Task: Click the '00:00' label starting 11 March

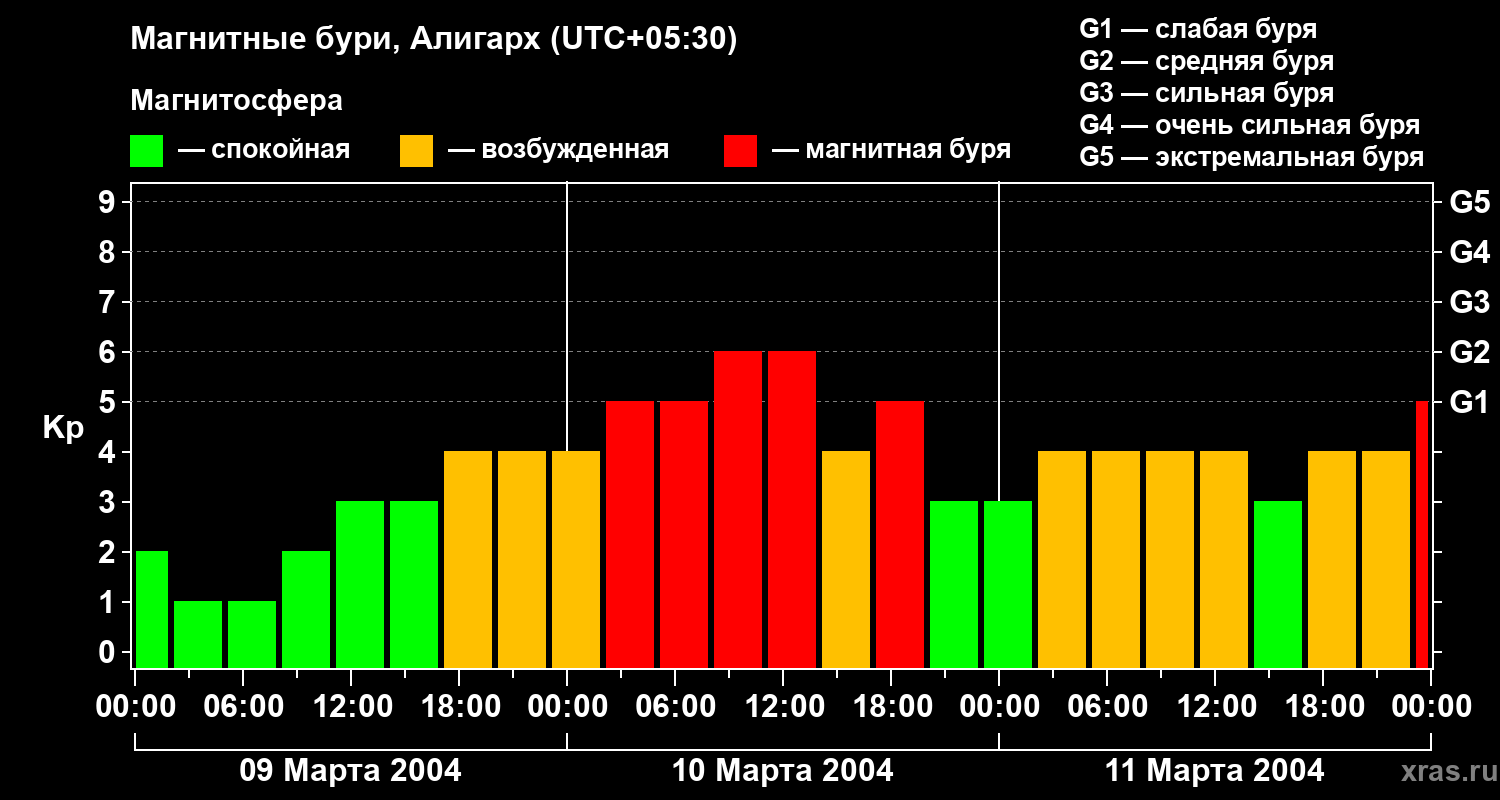Action: [x=999, y=707]
